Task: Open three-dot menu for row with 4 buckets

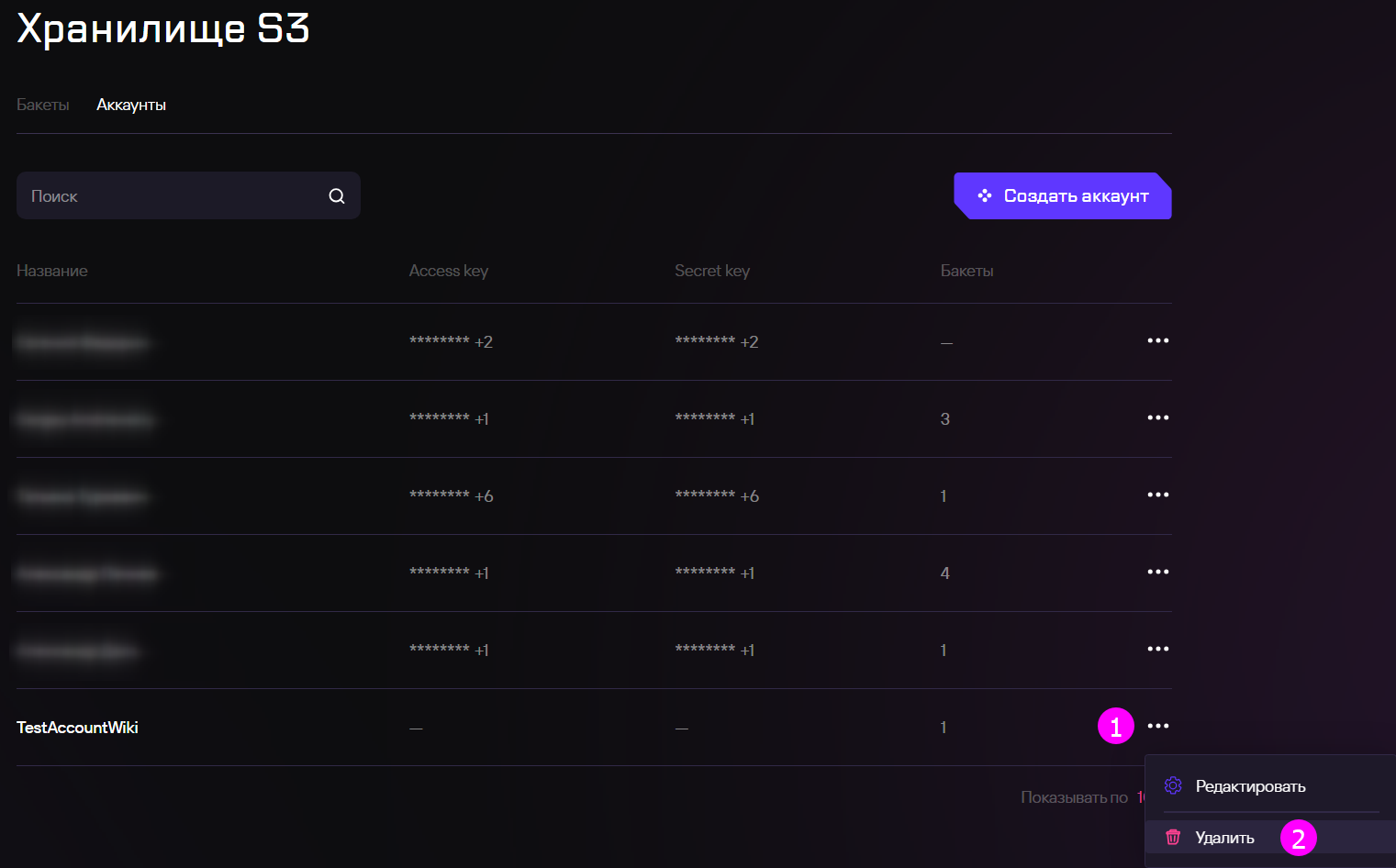Action: 1158,572
